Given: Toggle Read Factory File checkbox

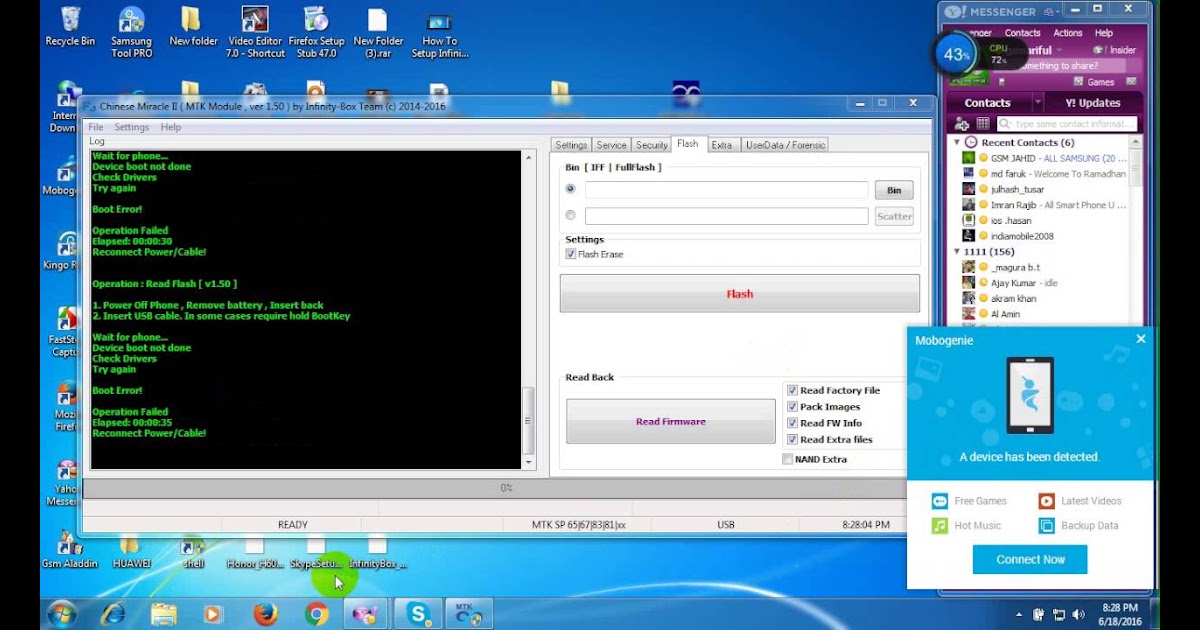Looking at the screenshot, I should [792, 390].
